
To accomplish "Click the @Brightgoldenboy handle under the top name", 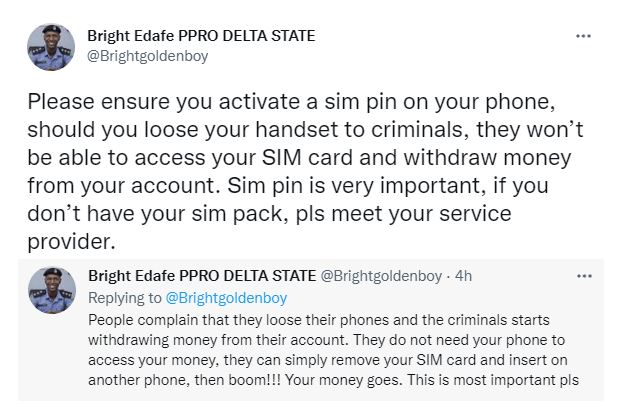I will pos(148,56).
